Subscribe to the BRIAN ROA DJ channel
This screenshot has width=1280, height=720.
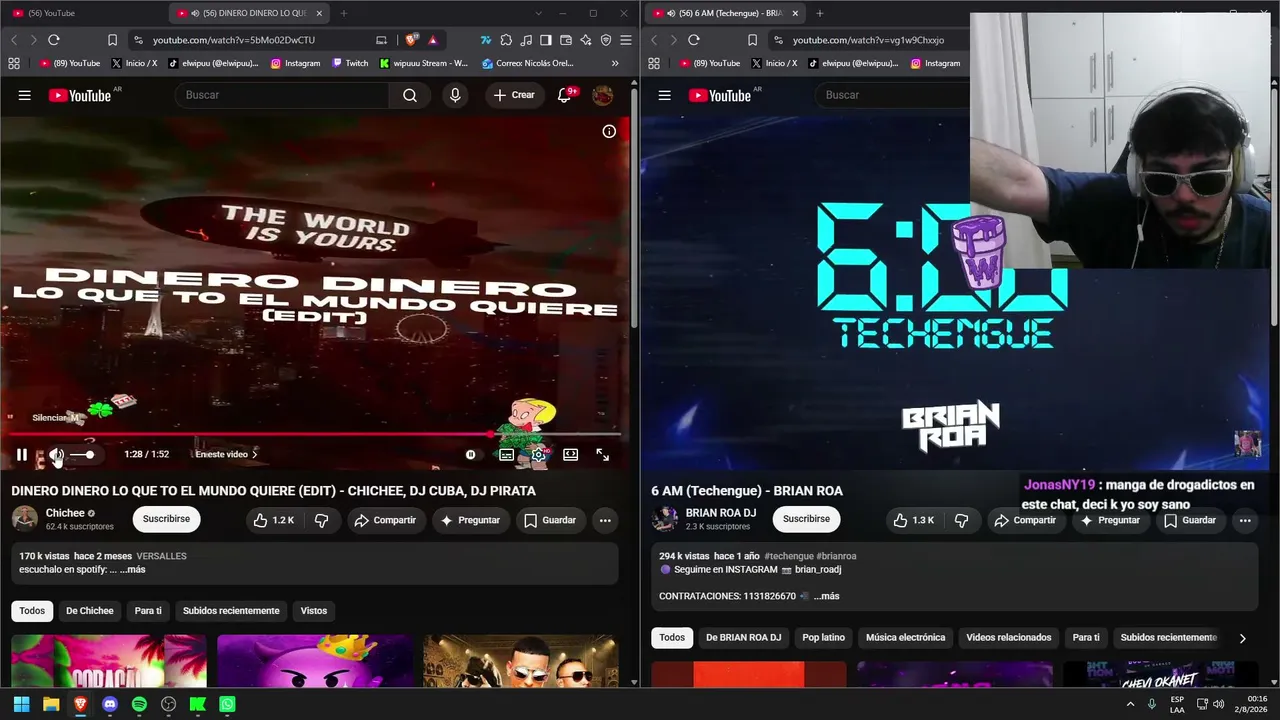(x=806, y=519)
